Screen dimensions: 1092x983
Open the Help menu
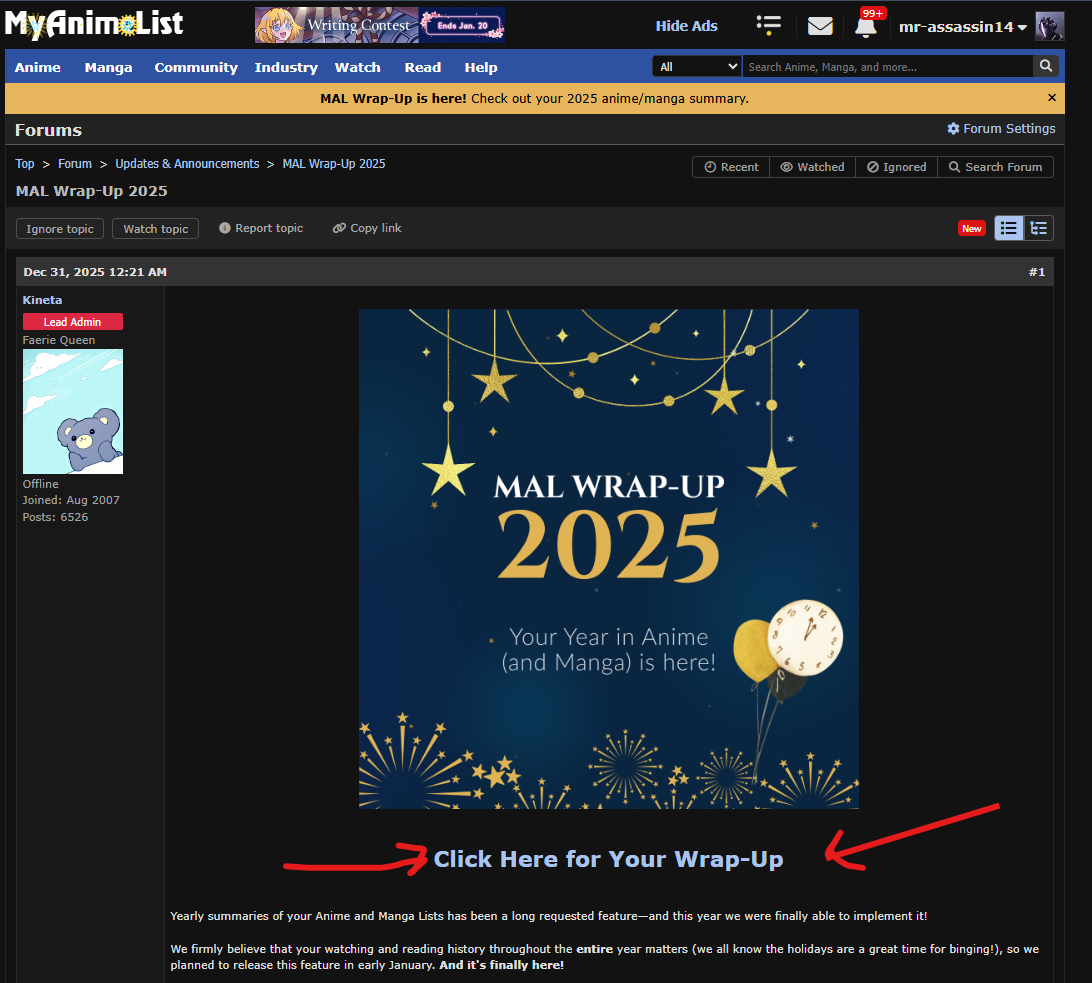[481, 68]
